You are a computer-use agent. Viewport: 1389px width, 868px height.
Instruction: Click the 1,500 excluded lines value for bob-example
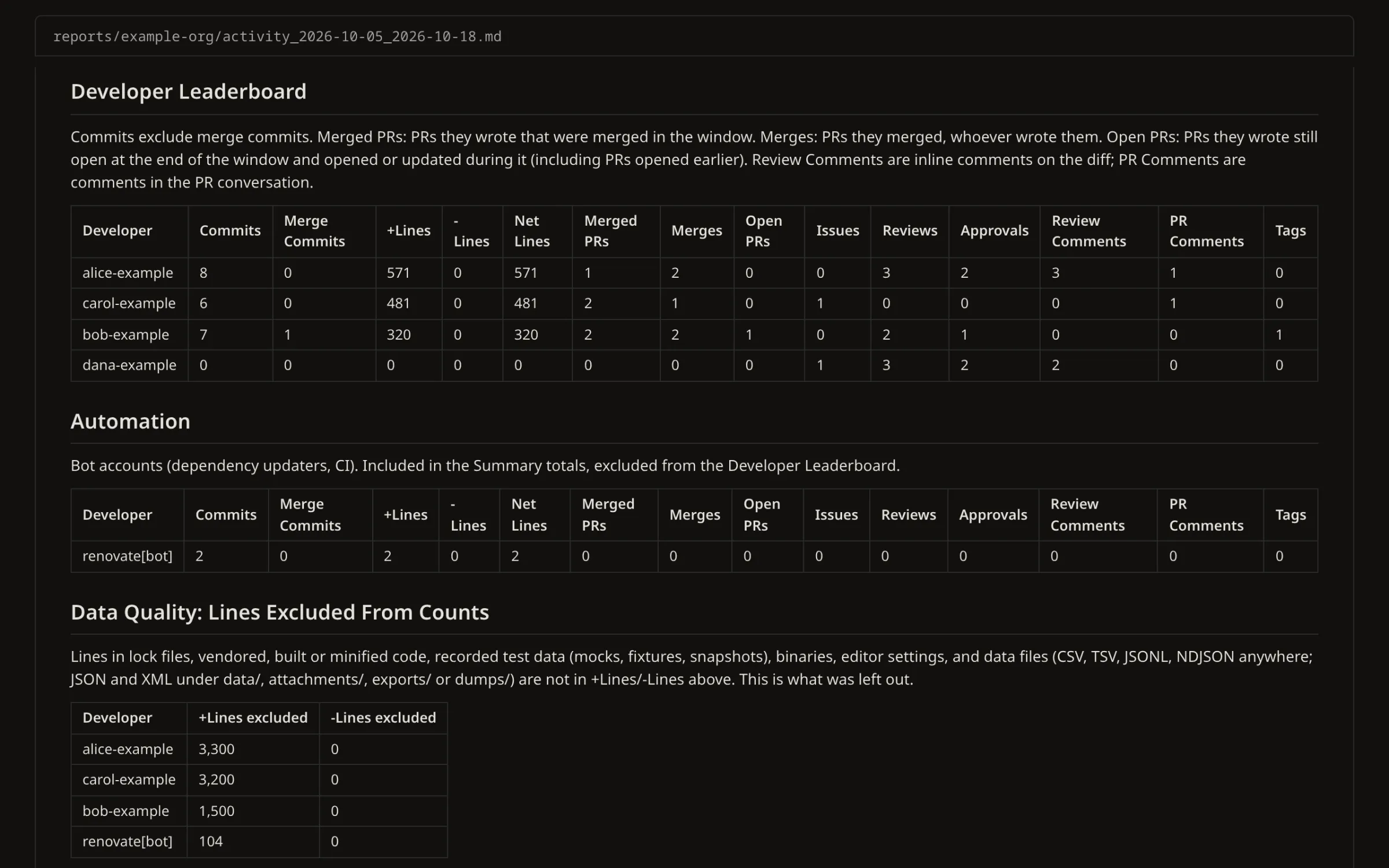(216, 811)
